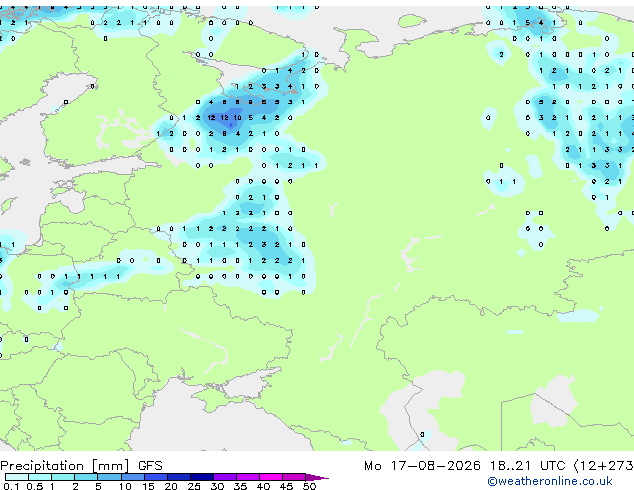Click the 15–20 mm legend swatch

155,477
